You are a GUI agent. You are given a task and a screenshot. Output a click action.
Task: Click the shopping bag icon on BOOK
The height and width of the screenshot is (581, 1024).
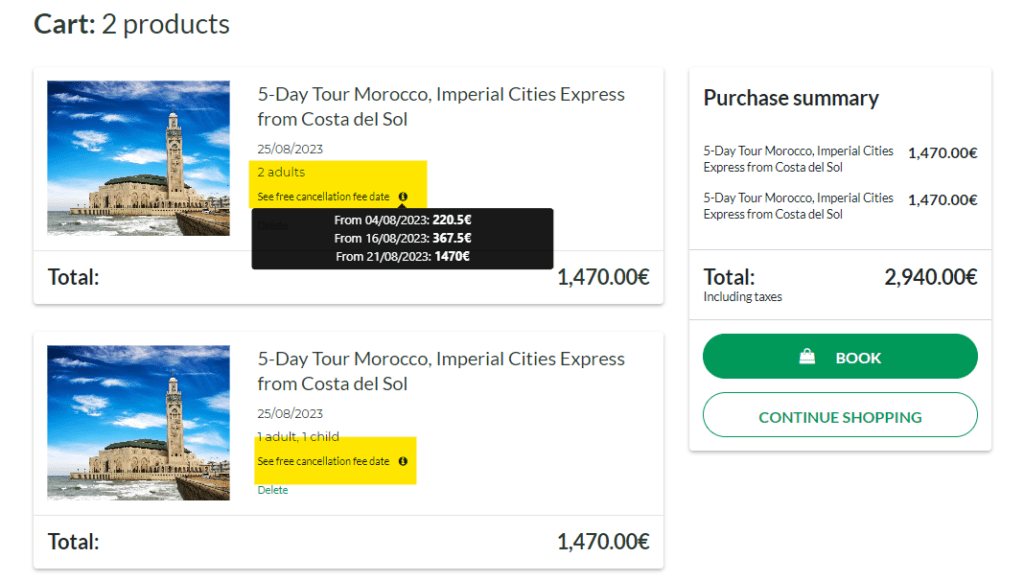coord(807,356)
